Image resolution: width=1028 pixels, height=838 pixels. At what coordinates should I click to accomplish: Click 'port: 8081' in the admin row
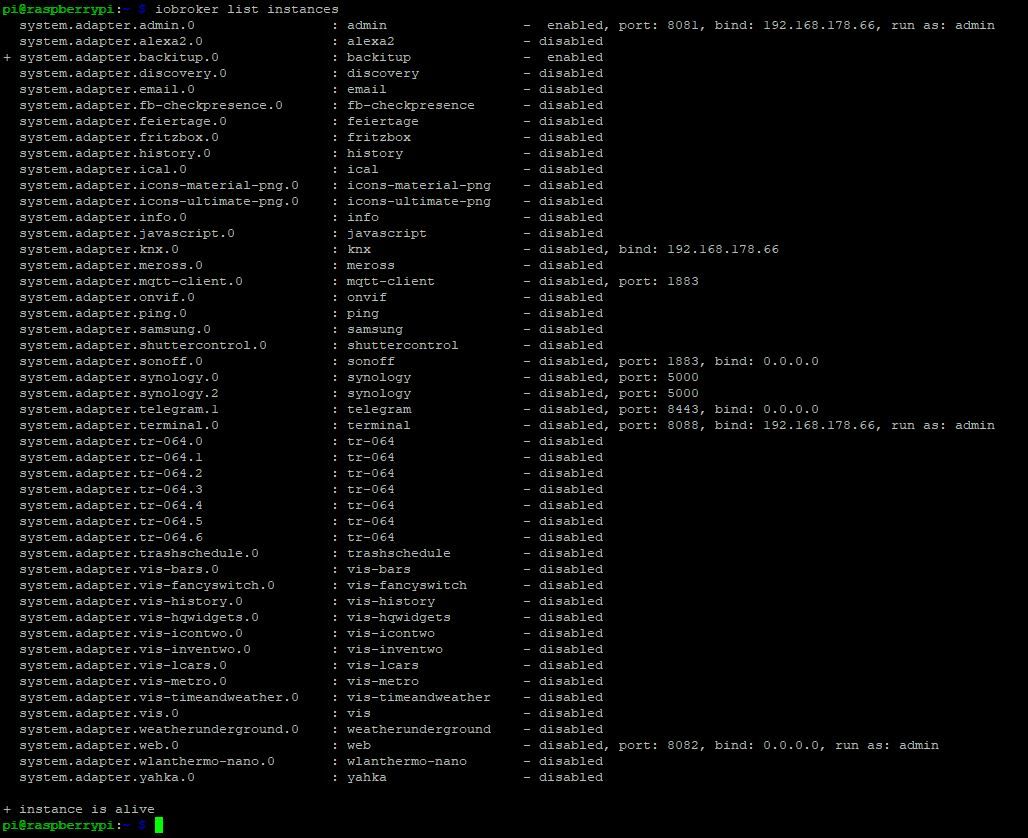(x=658, y=25)
